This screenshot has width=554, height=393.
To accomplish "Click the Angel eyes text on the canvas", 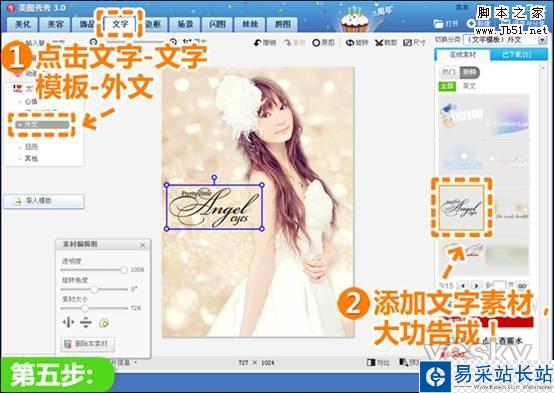I will tap(214, 207).
